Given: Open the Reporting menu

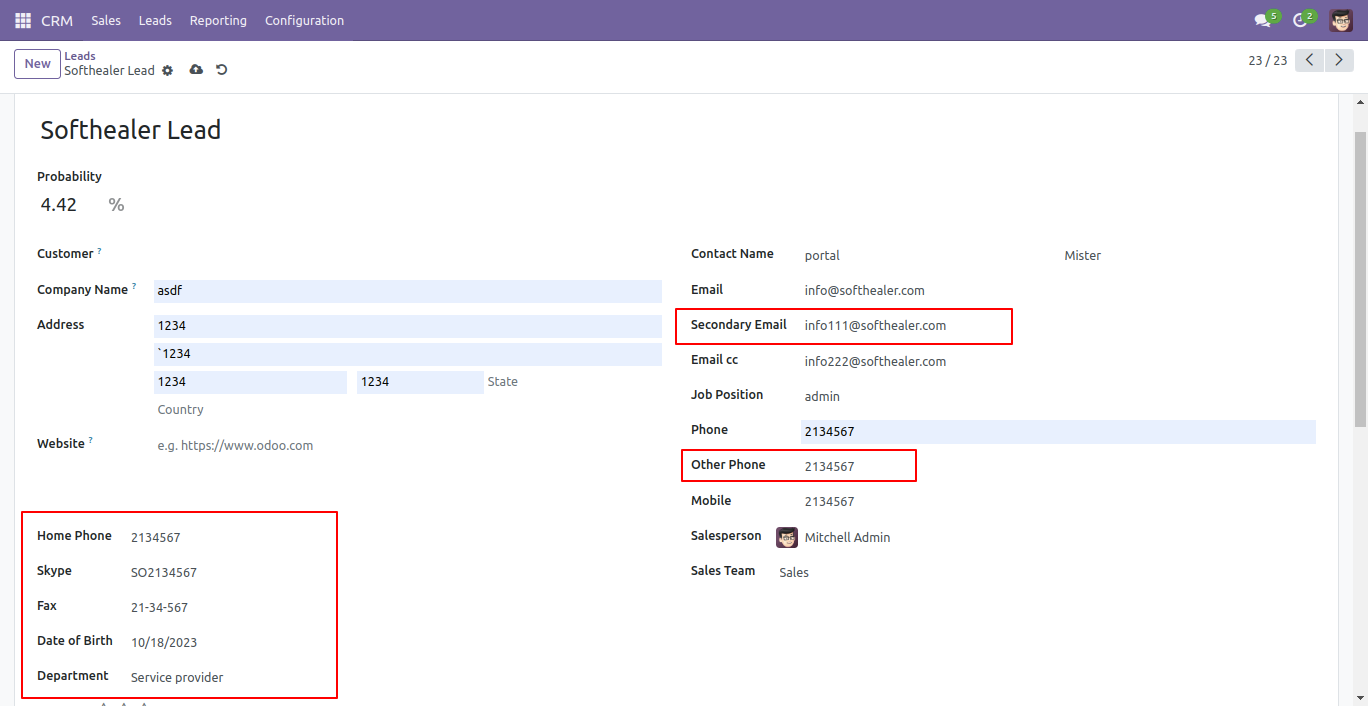Looking at the screenshot, I should [218, 20].
